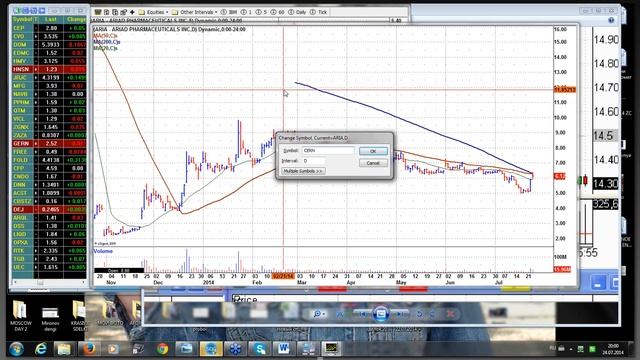Click photo viewer previous image button

(x=362, y=313)
